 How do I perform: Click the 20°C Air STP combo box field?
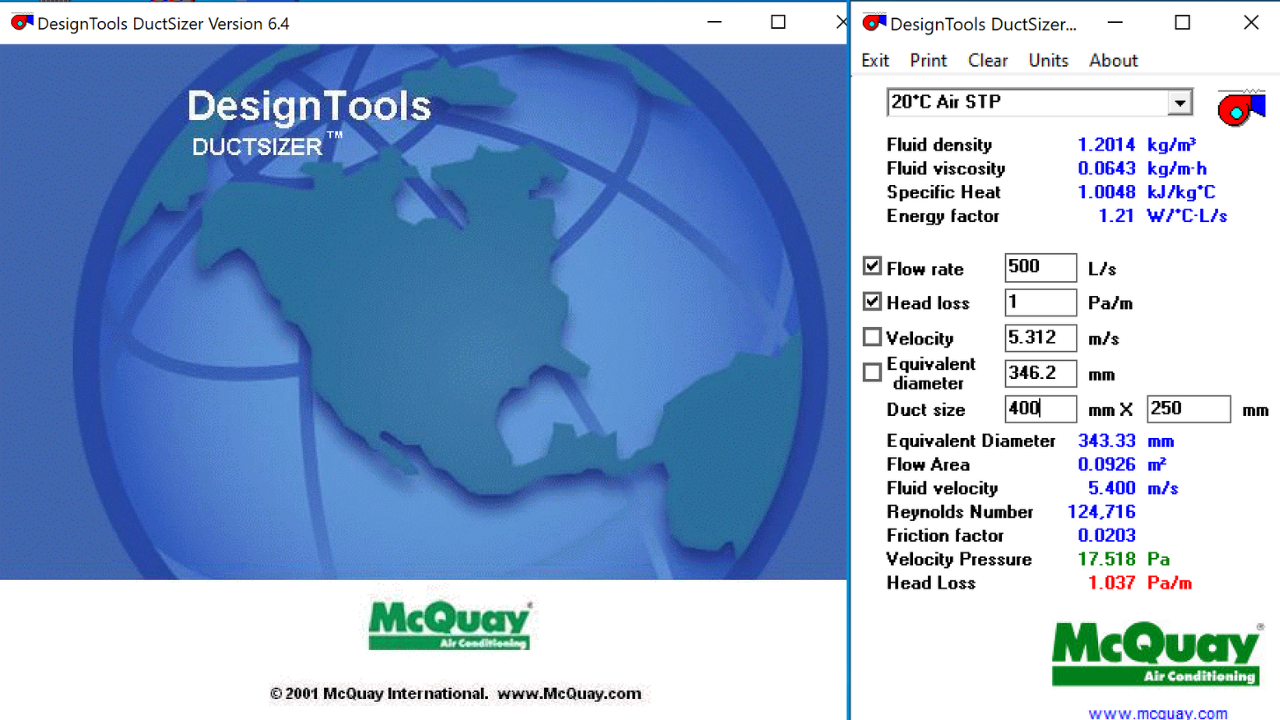1039,102
